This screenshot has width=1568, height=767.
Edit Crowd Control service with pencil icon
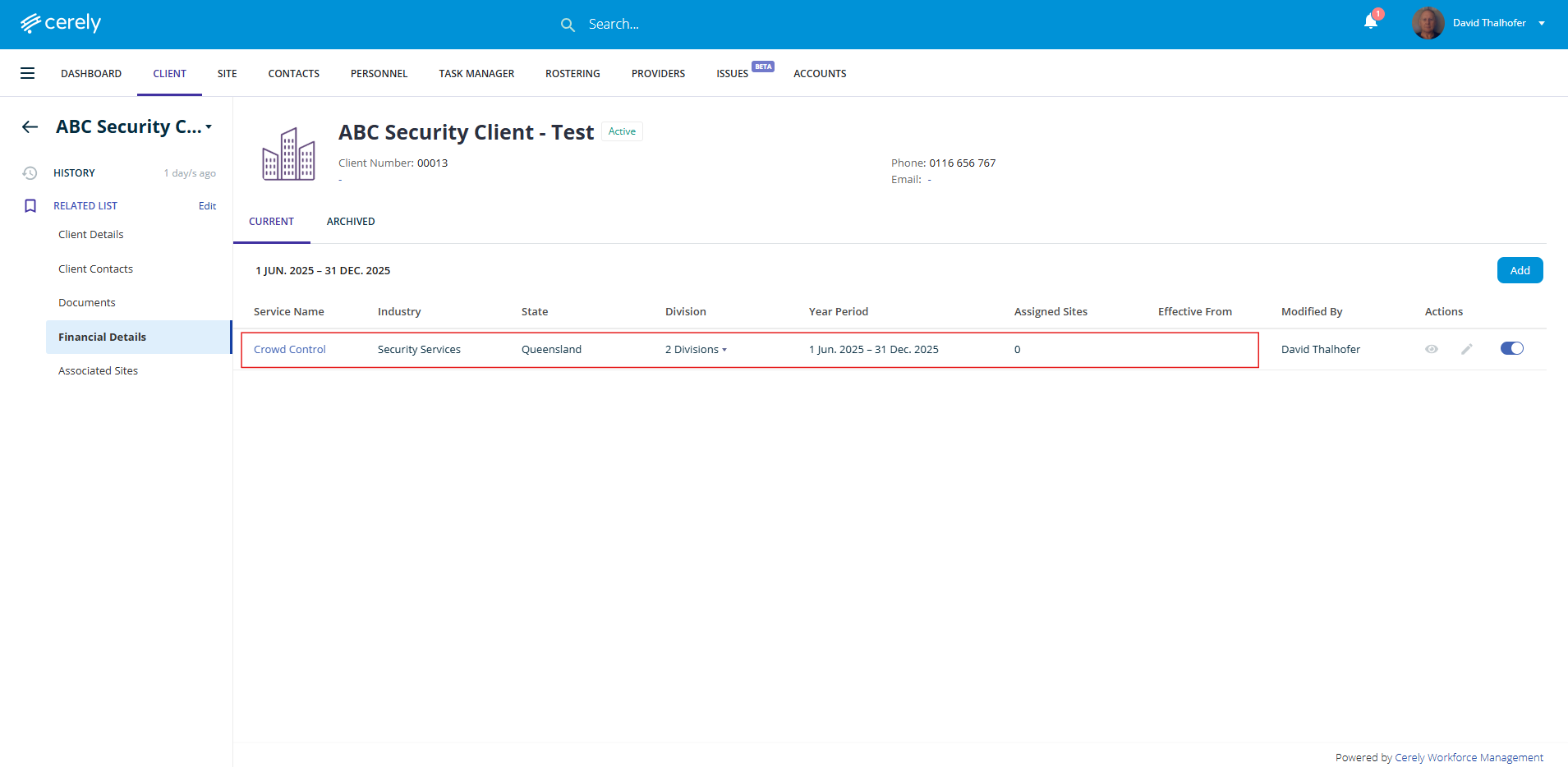pos(1467,349)
